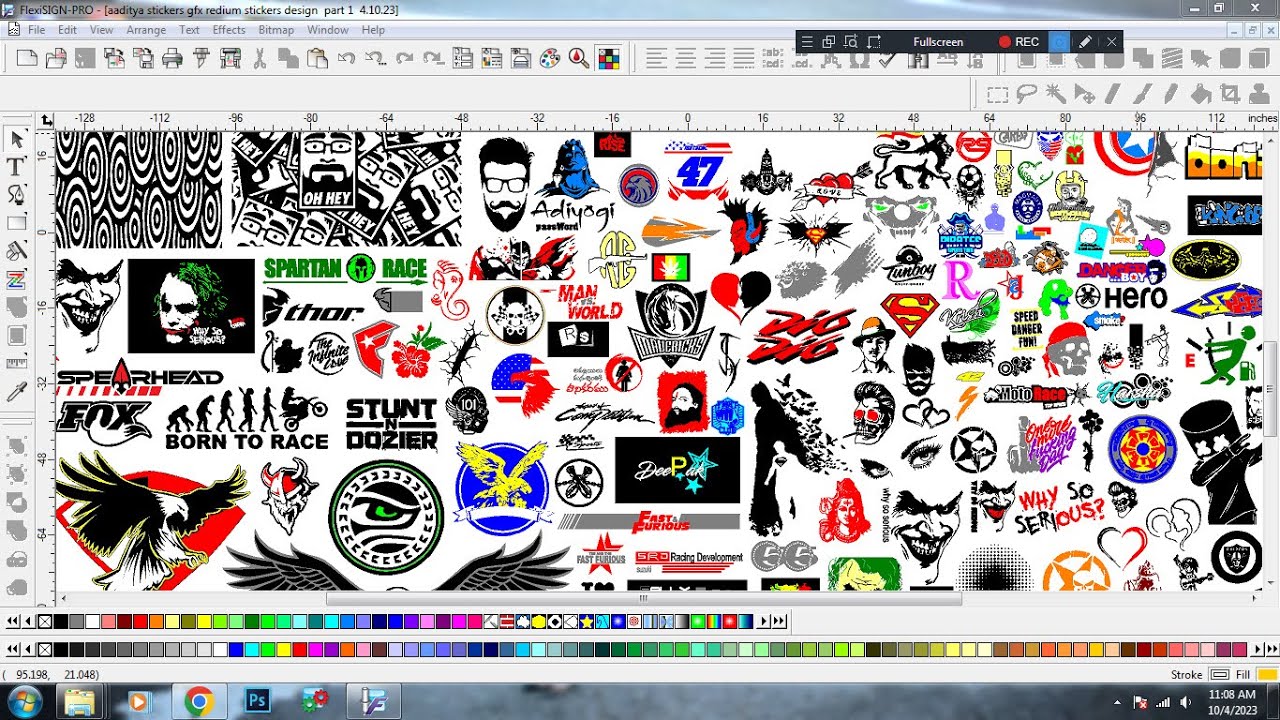The height and width of the screenshot is (720, 1280).
Task: Click the ruler origin corner box
Action: point(46,119)
